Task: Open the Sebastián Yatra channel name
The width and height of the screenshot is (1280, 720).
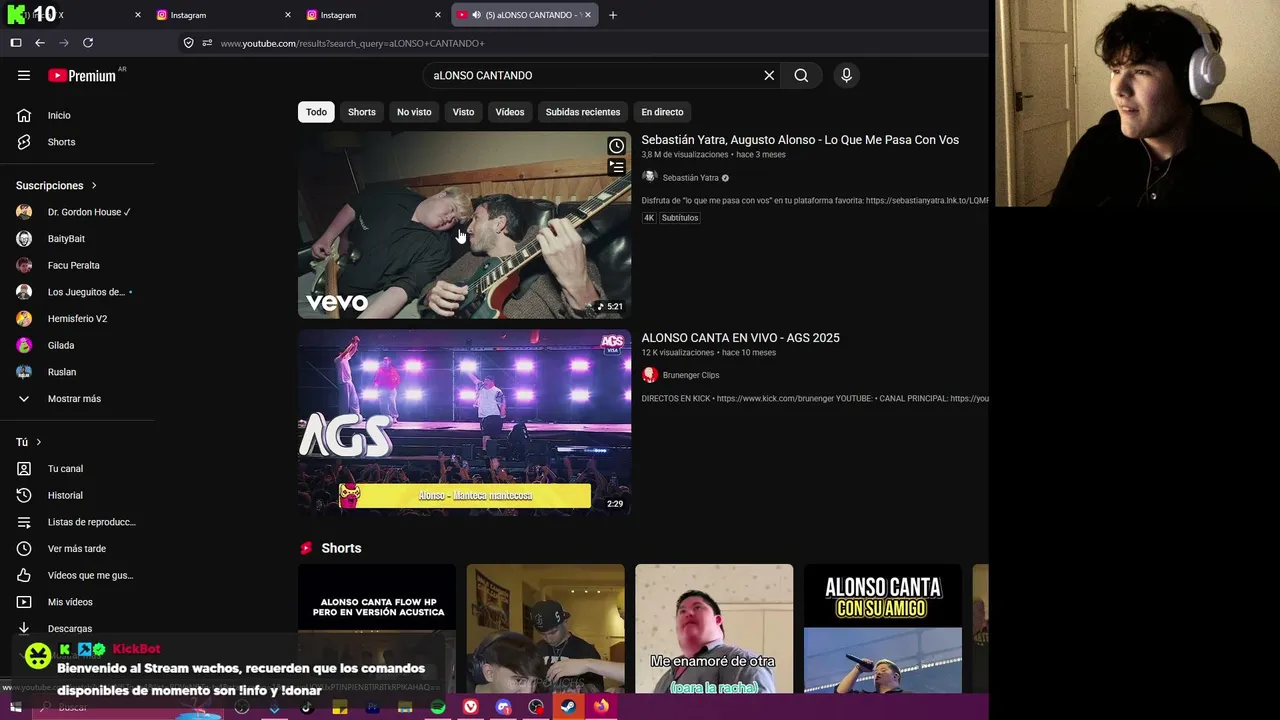Action: click(691, 178)
